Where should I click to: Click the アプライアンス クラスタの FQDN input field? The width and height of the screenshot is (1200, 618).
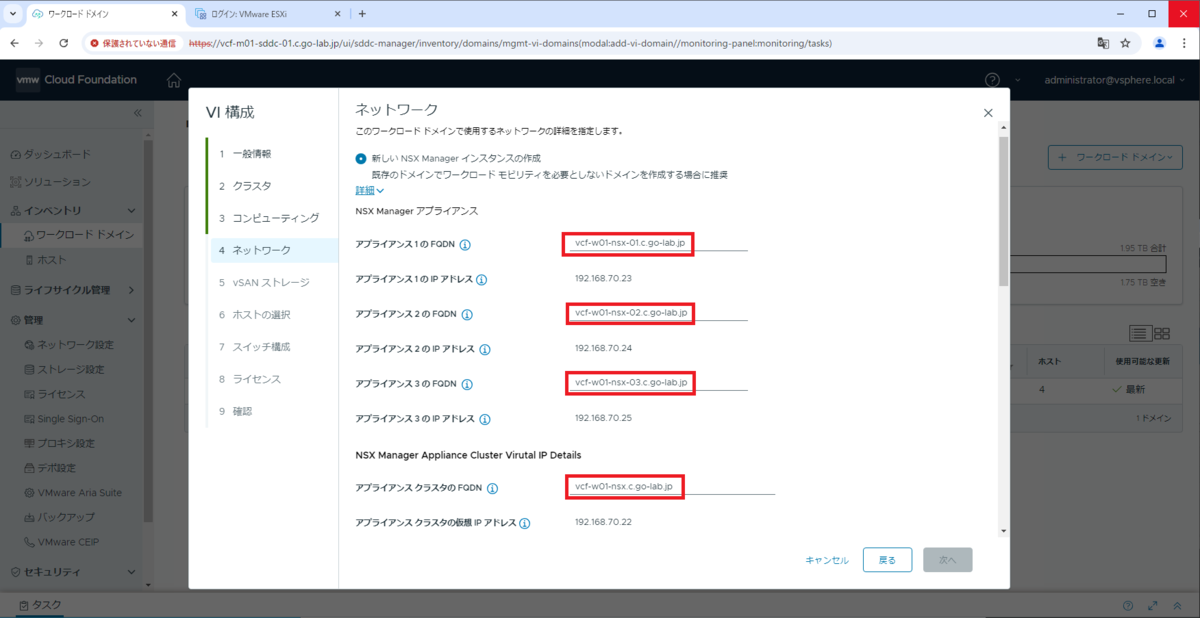click(x=670, y=487)
